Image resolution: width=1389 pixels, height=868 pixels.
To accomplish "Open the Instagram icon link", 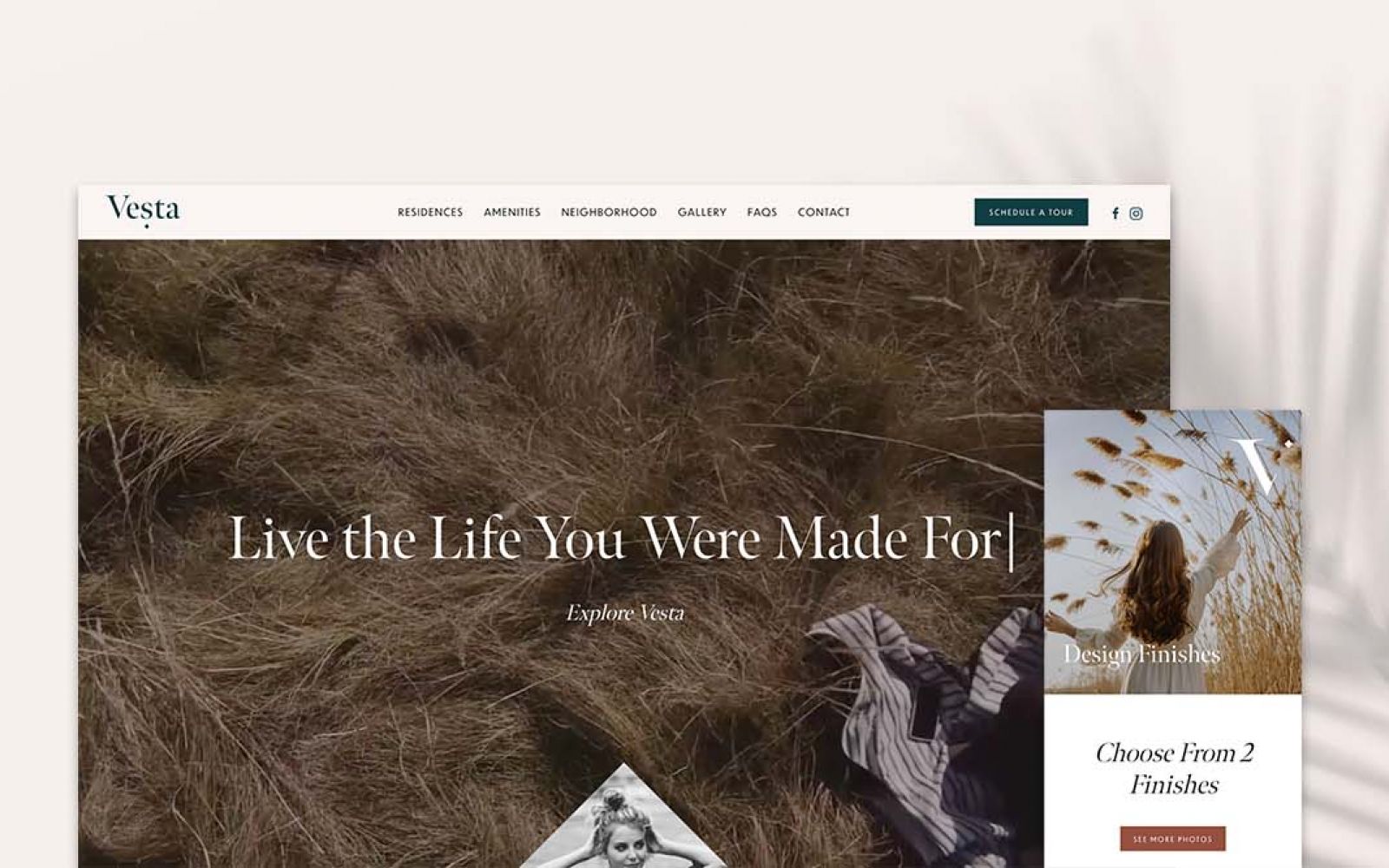I will (1136, 214).
